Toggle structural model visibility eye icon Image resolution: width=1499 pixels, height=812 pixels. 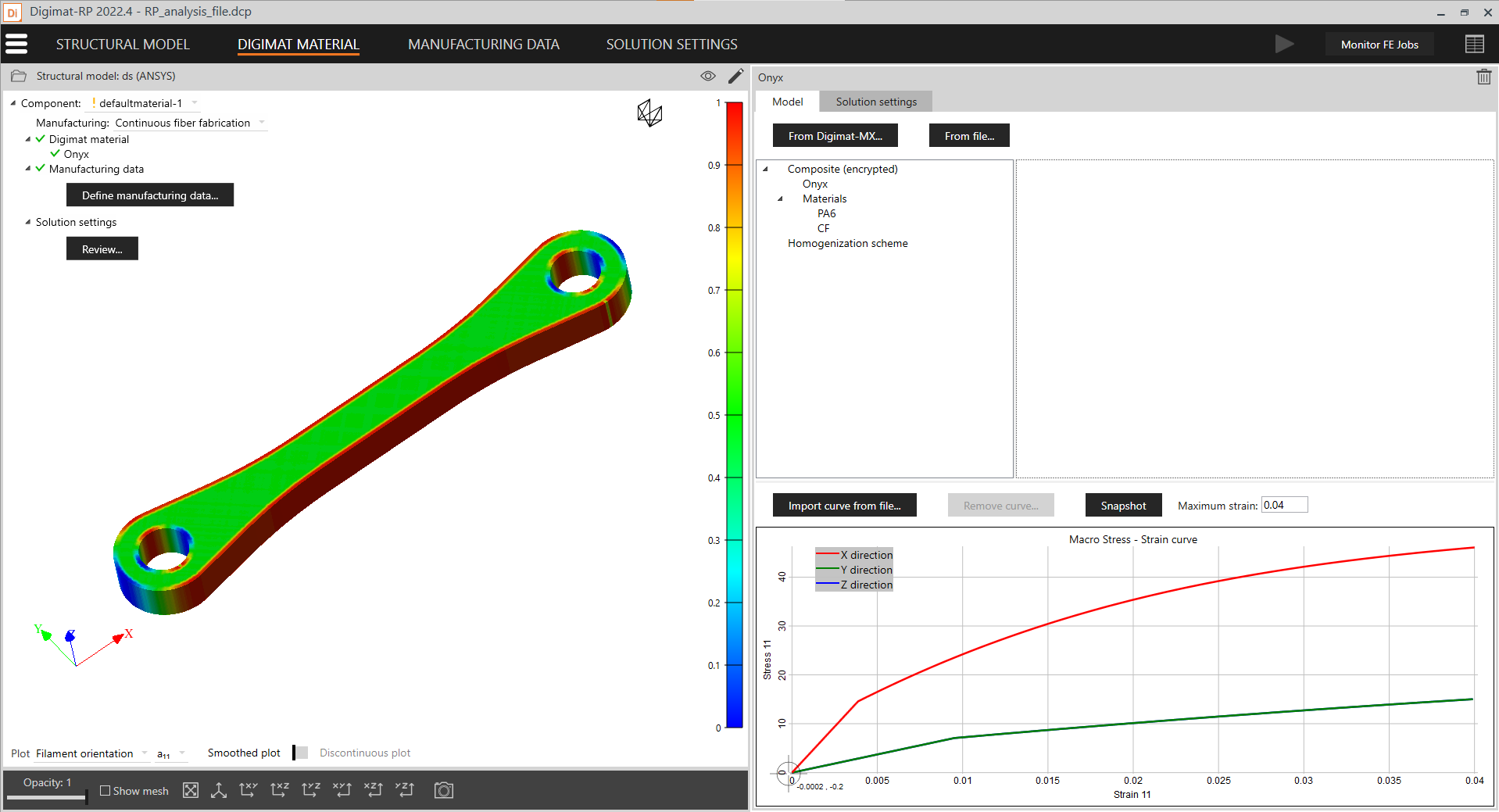pyautogui.click(x=708, y=76)
